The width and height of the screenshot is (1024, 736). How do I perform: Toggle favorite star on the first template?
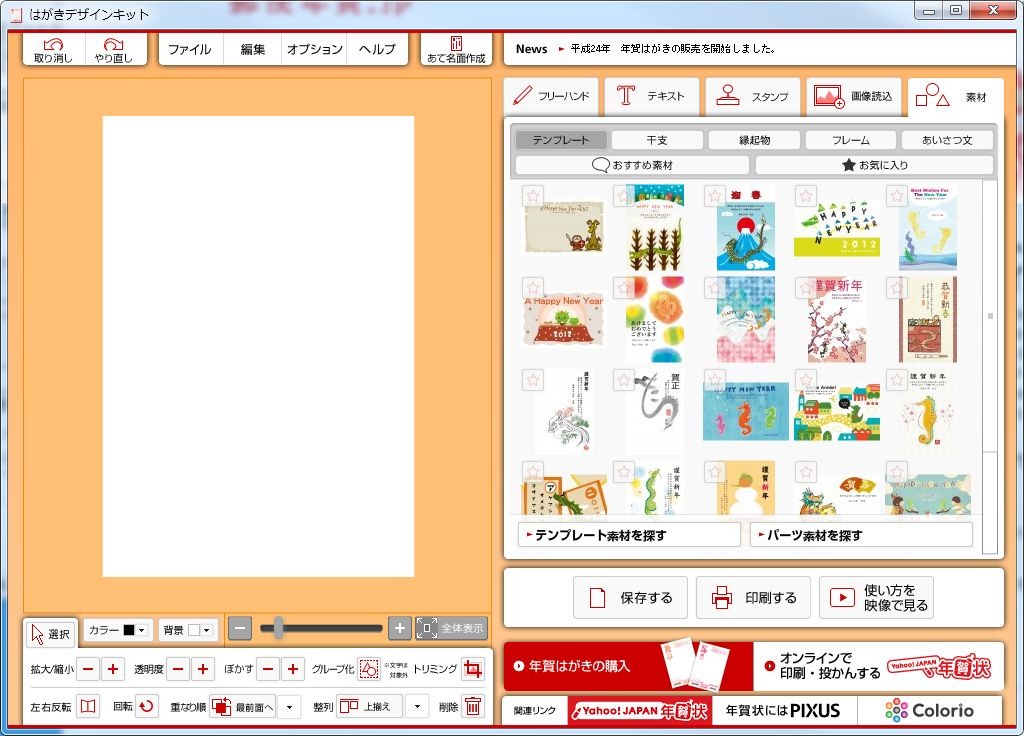(x=533, y=196)
